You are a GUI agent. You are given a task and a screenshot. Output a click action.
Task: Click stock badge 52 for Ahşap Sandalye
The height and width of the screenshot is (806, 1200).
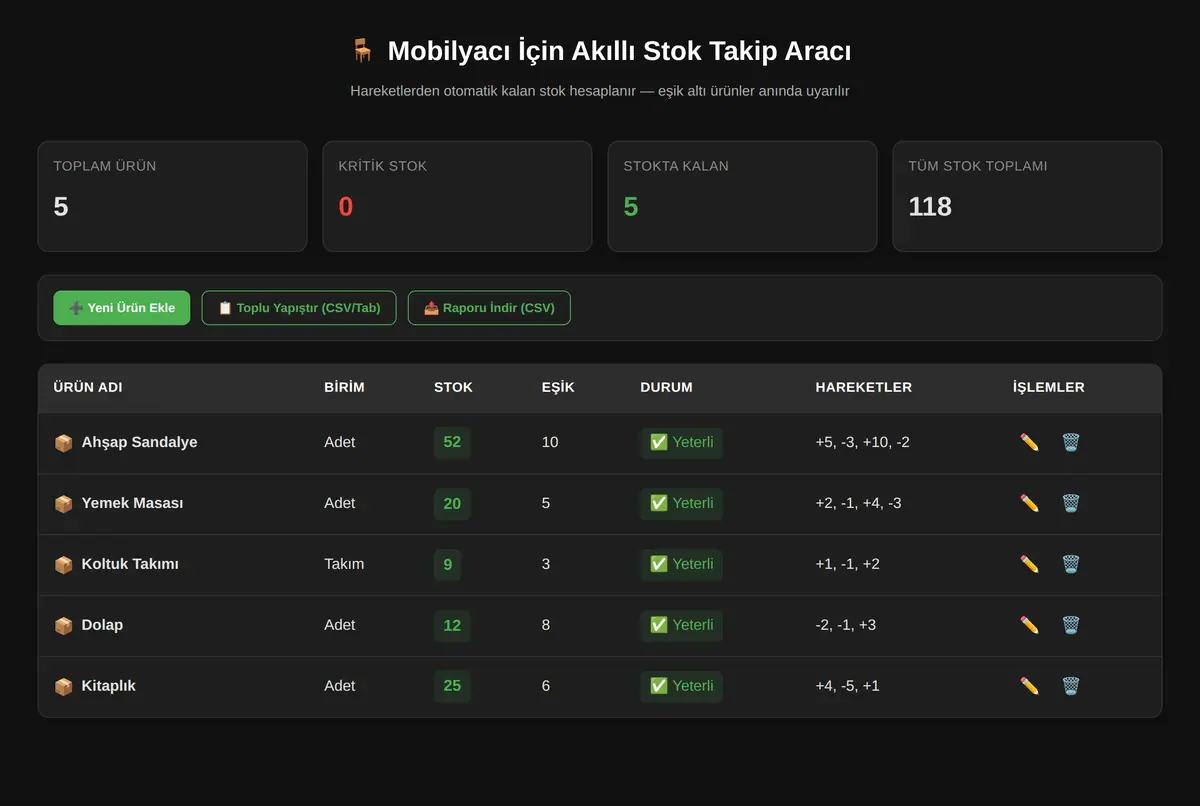(x=452, y=442)
